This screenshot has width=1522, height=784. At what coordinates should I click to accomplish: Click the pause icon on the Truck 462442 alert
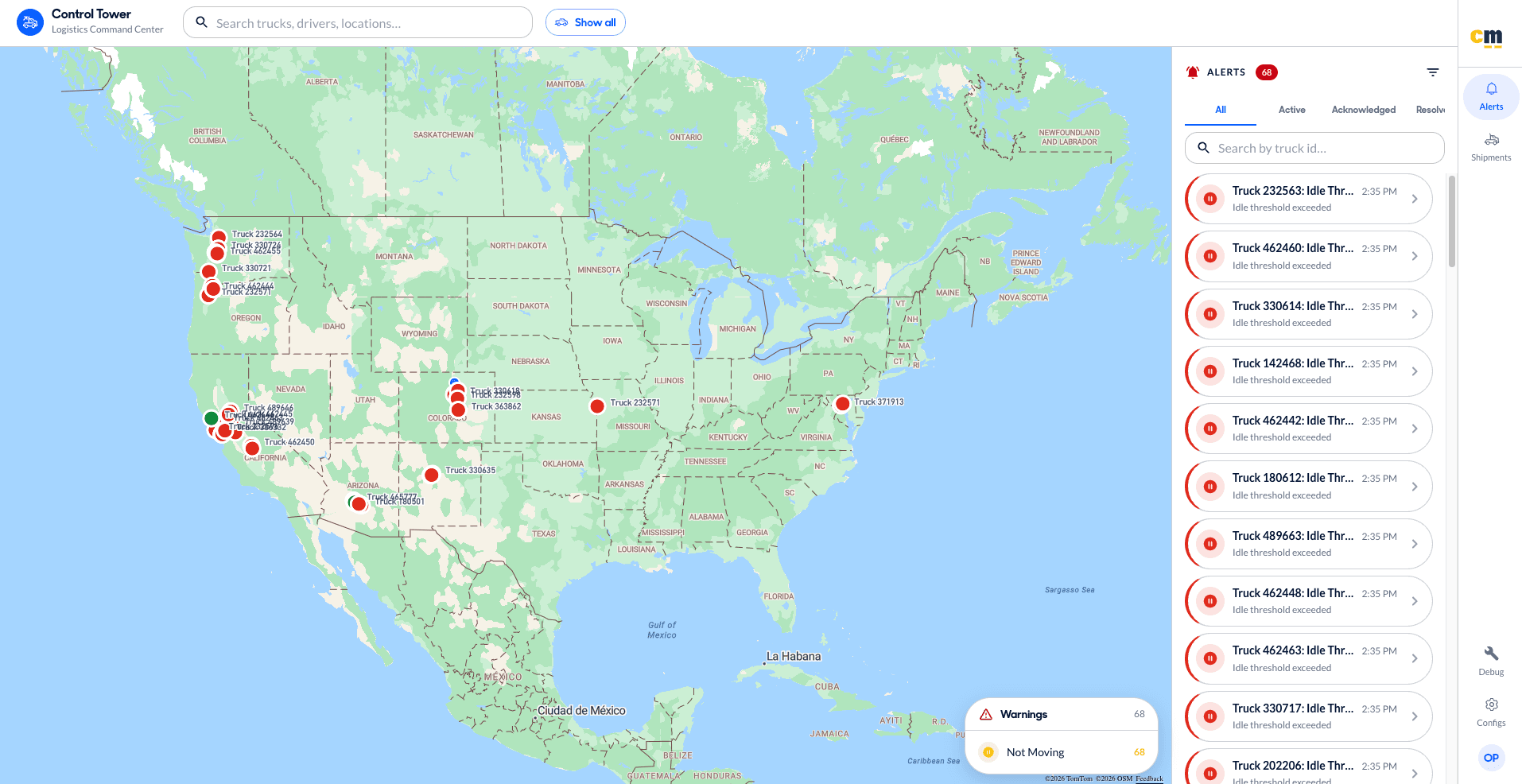[x=1210, y=429]
